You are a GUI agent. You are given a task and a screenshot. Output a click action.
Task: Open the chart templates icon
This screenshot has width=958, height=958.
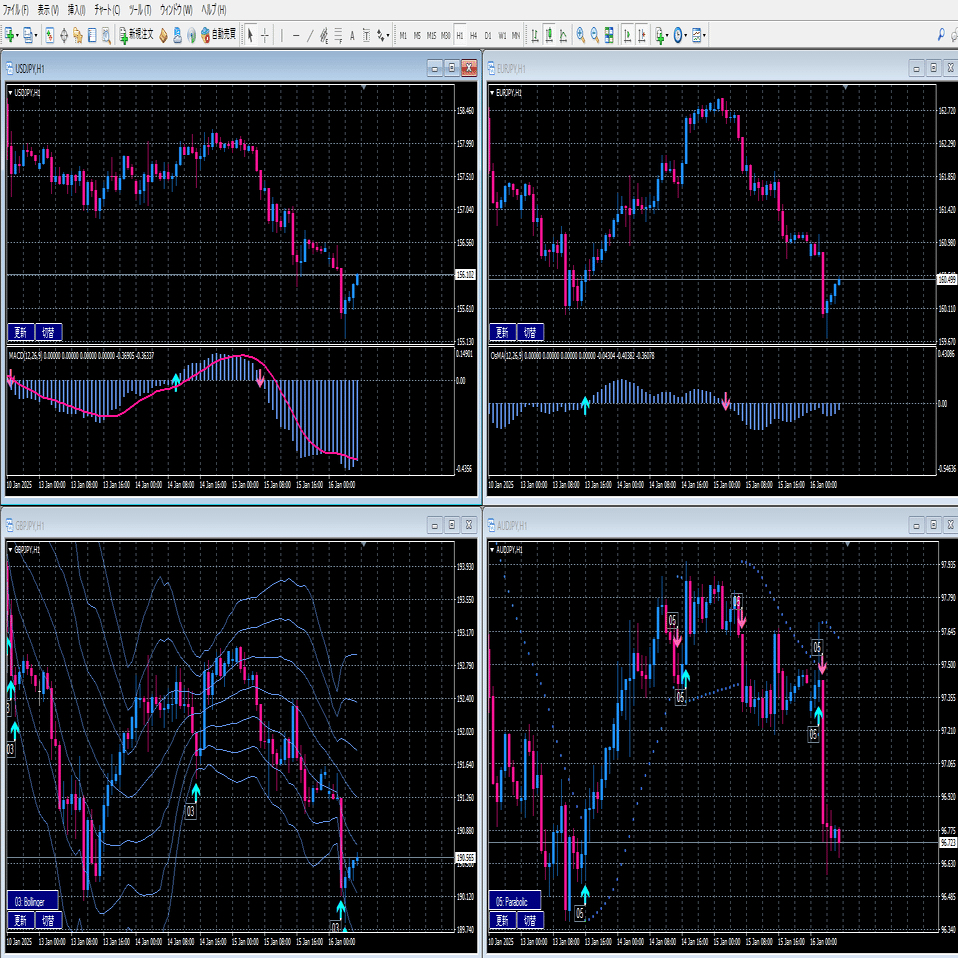click(x=696, y=35)
